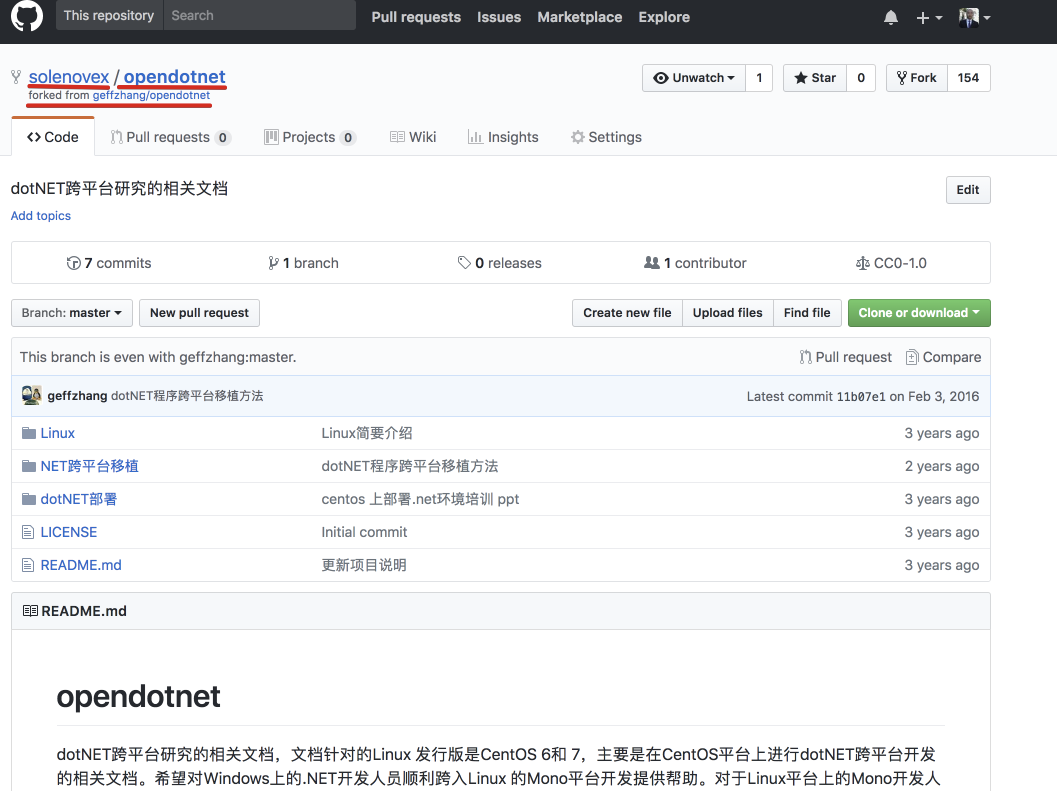Open the README.md file link

[81, 565]
